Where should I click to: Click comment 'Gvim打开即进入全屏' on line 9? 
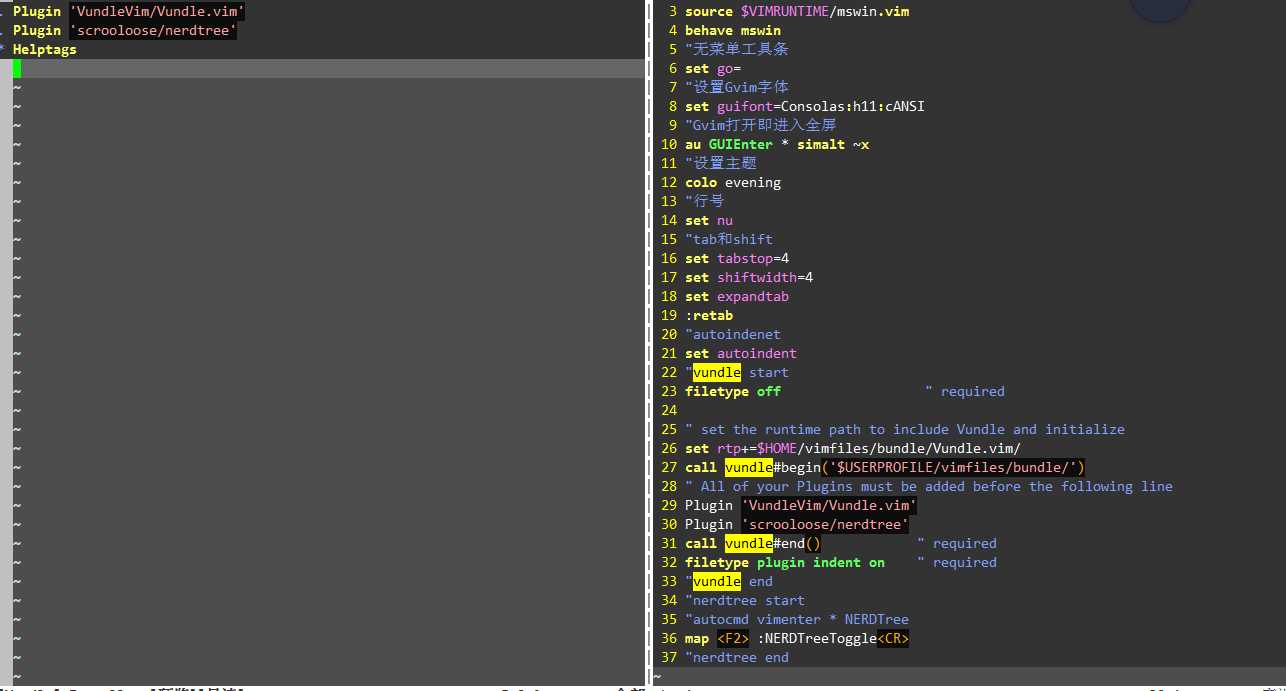(x=761, y=125)
